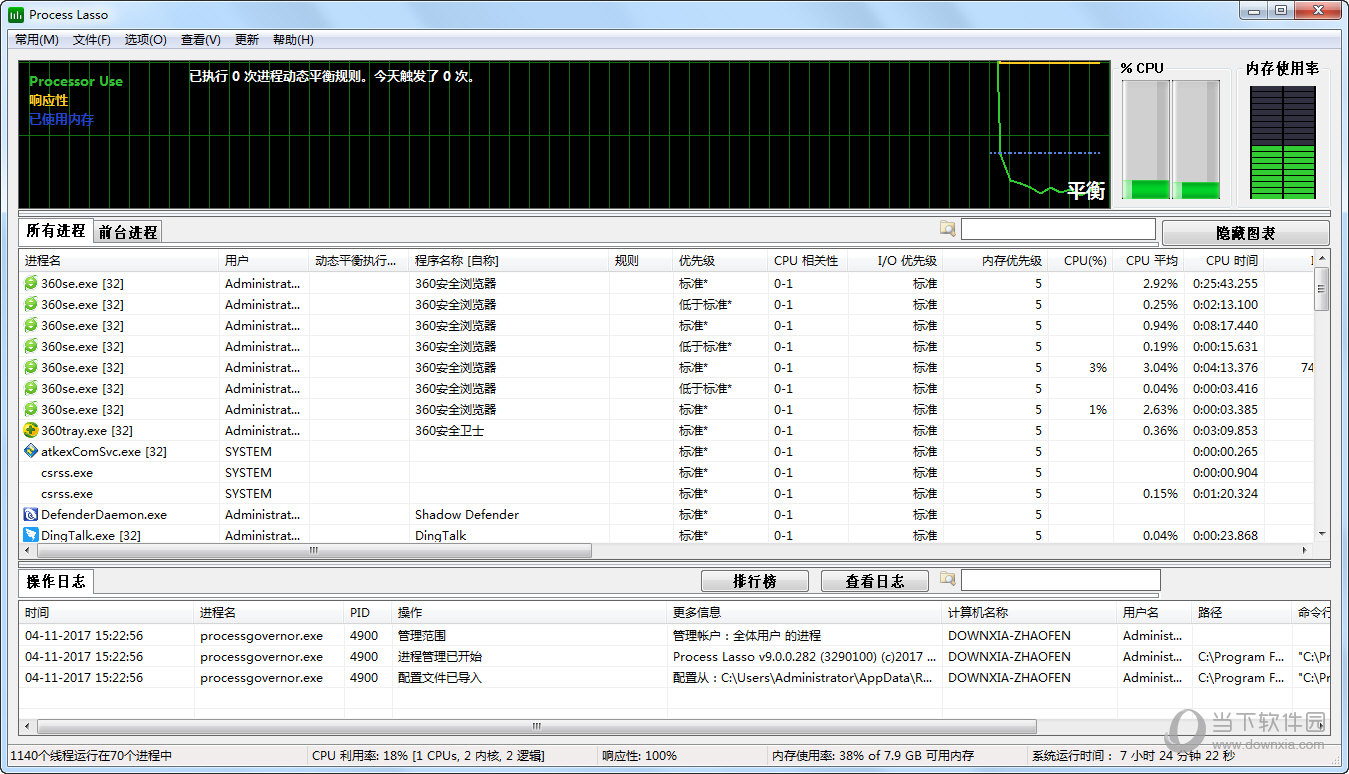Viewport: 1349px width, 774px height.
Task: Select the 360se.exe row with 0:25:43.255 CPU time
Action: [x=666, y=284]
